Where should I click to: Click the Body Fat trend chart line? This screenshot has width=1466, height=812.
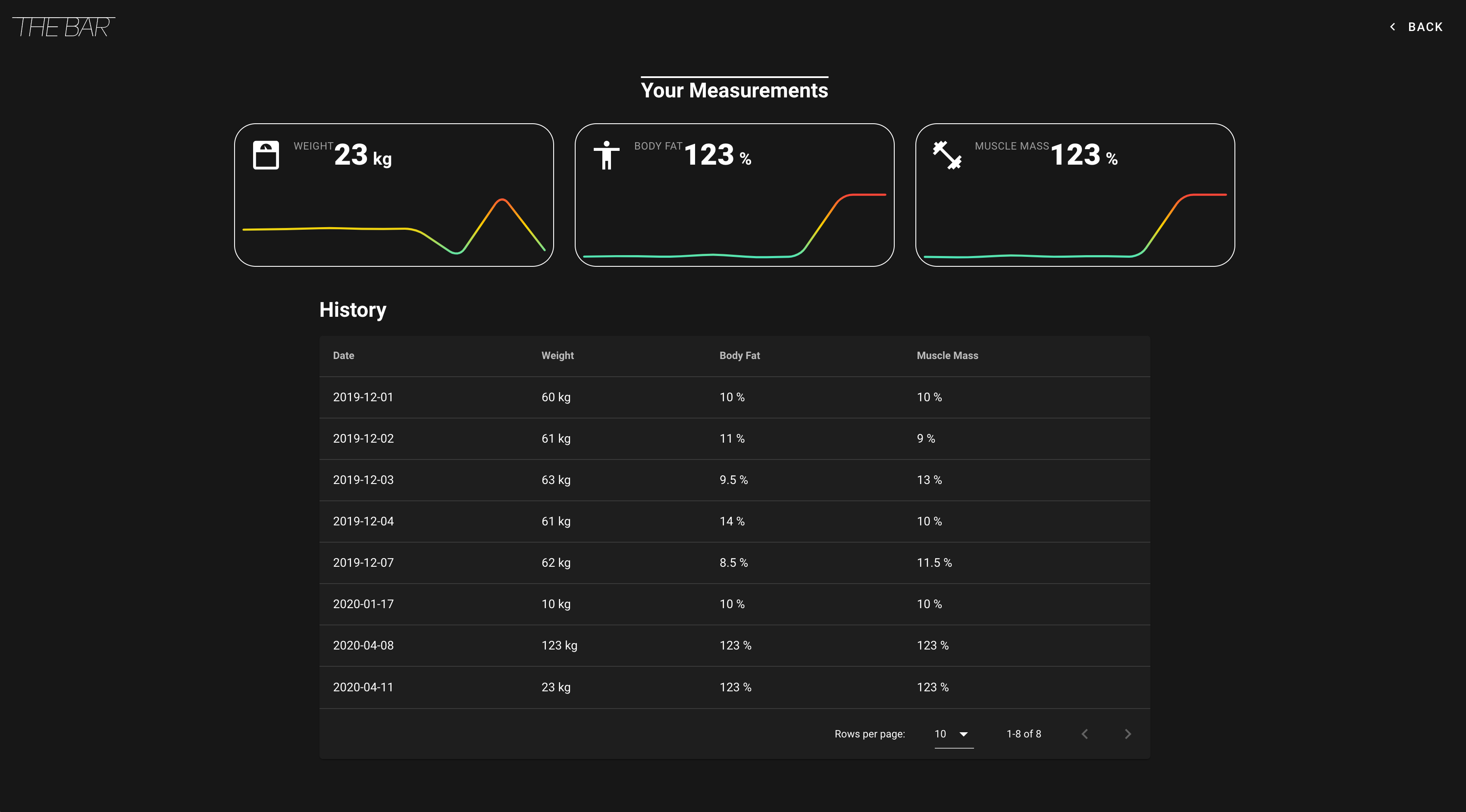point(734,226)
